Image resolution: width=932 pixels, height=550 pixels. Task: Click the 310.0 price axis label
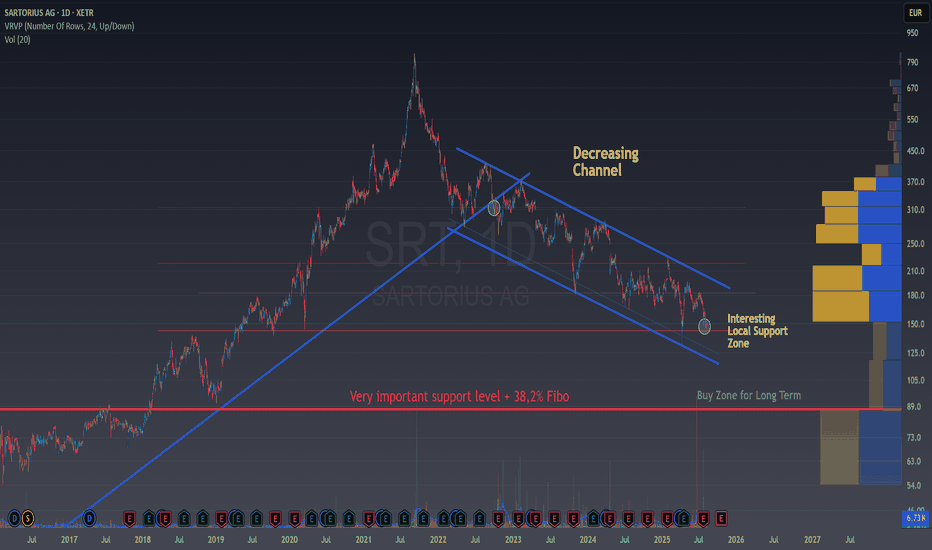click(915, 210)
